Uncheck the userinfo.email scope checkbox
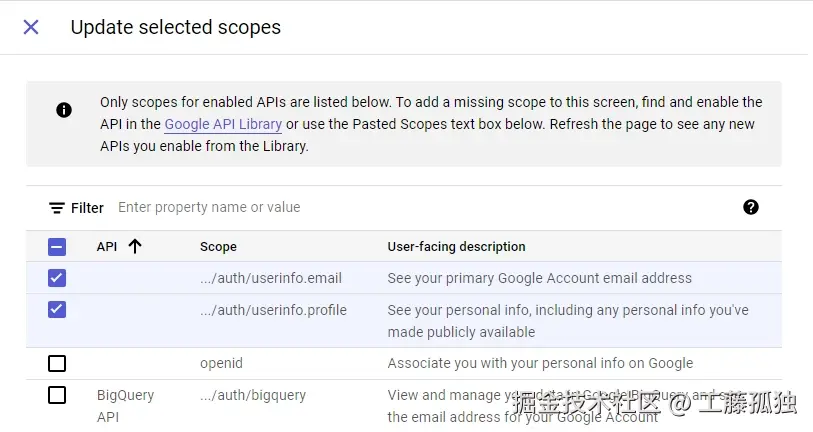The height and width of the screenshot is (432, 813). coord(57,278)
